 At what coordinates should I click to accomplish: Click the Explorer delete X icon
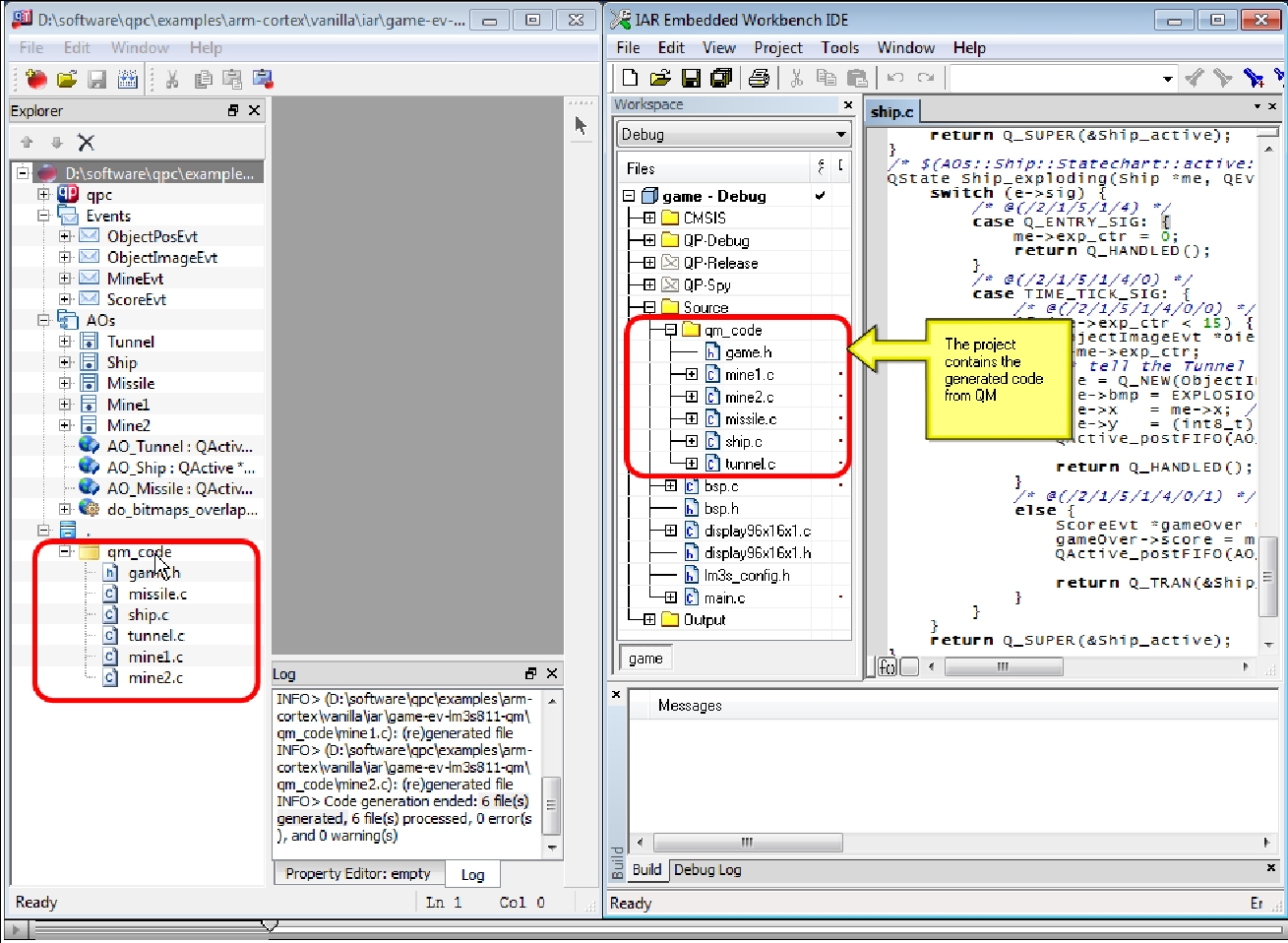point(86,143)
